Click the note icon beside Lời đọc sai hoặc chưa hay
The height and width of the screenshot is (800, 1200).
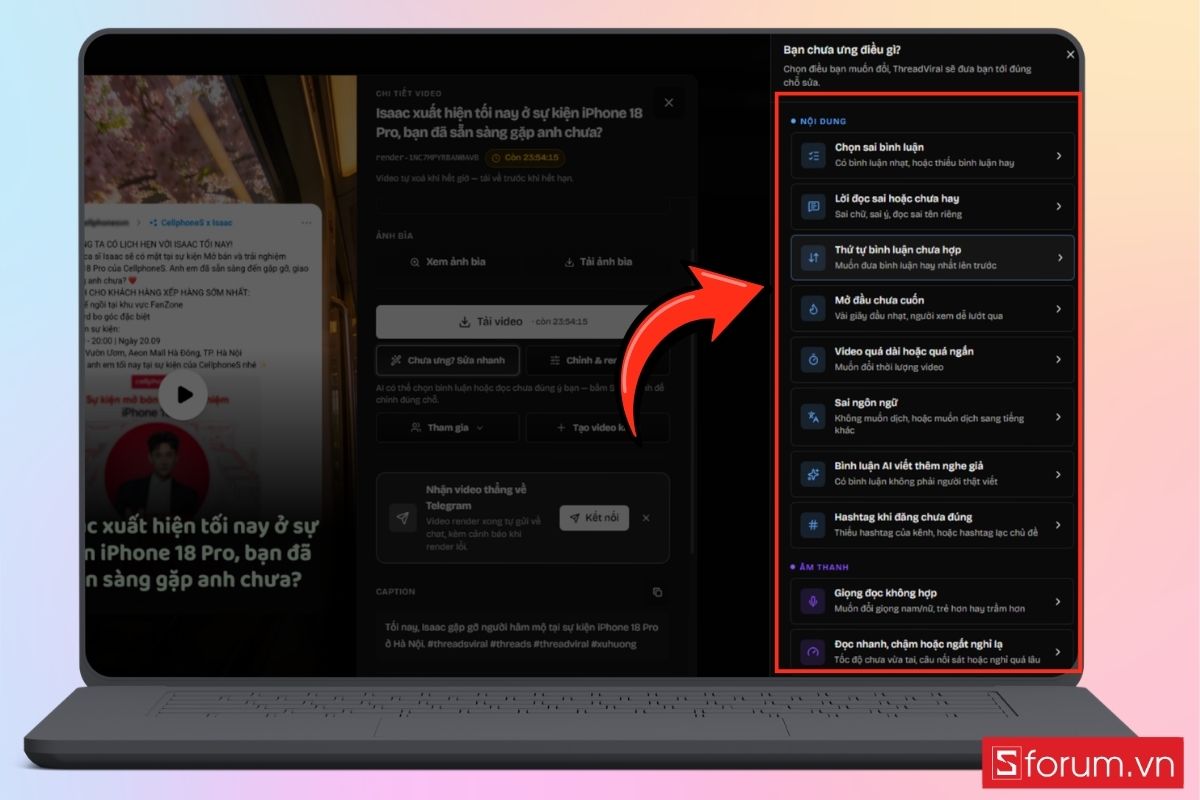pyautogui.click(x=813, y=206)
